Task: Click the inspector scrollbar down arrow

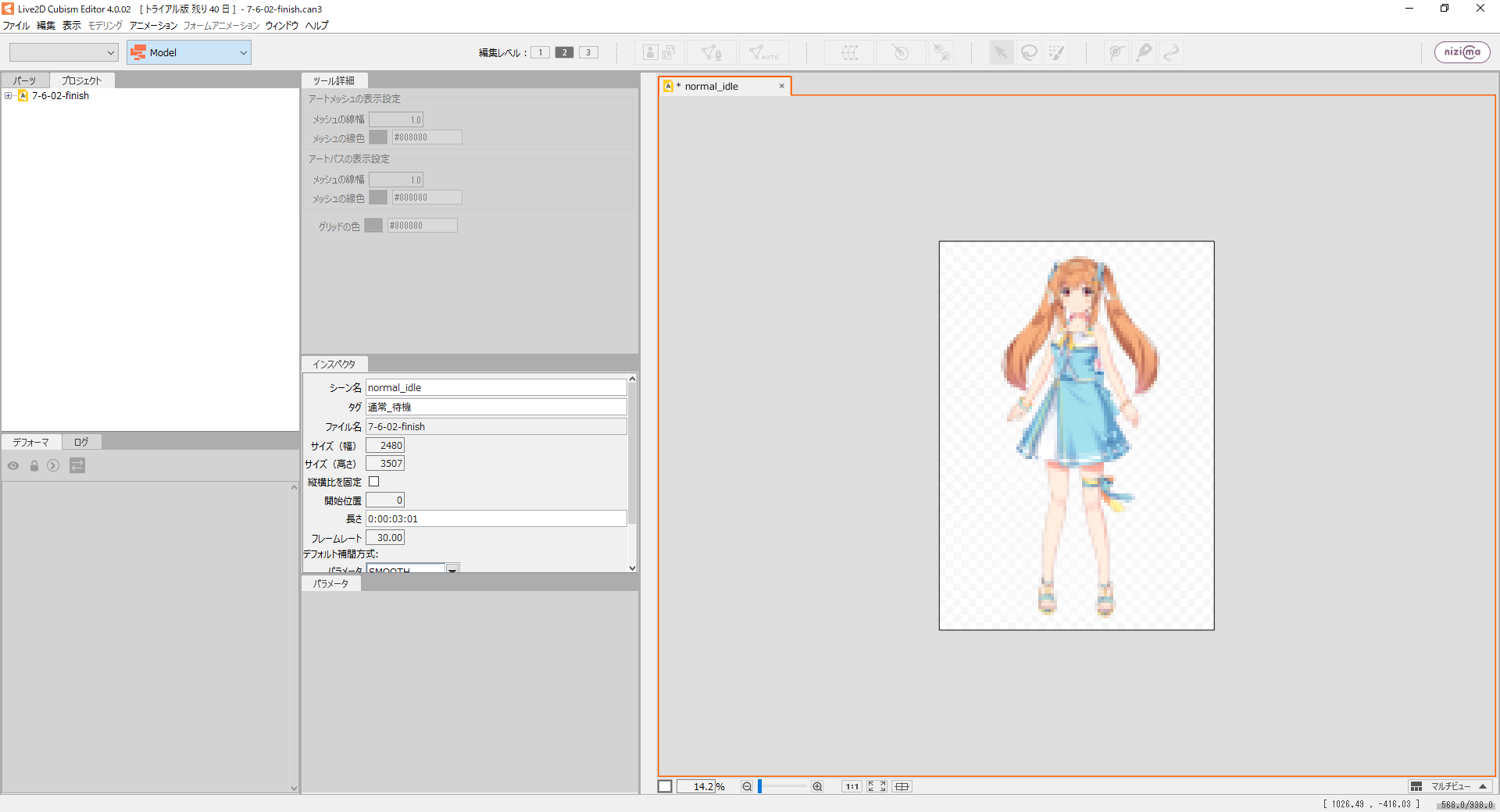Action: point(632,568)
